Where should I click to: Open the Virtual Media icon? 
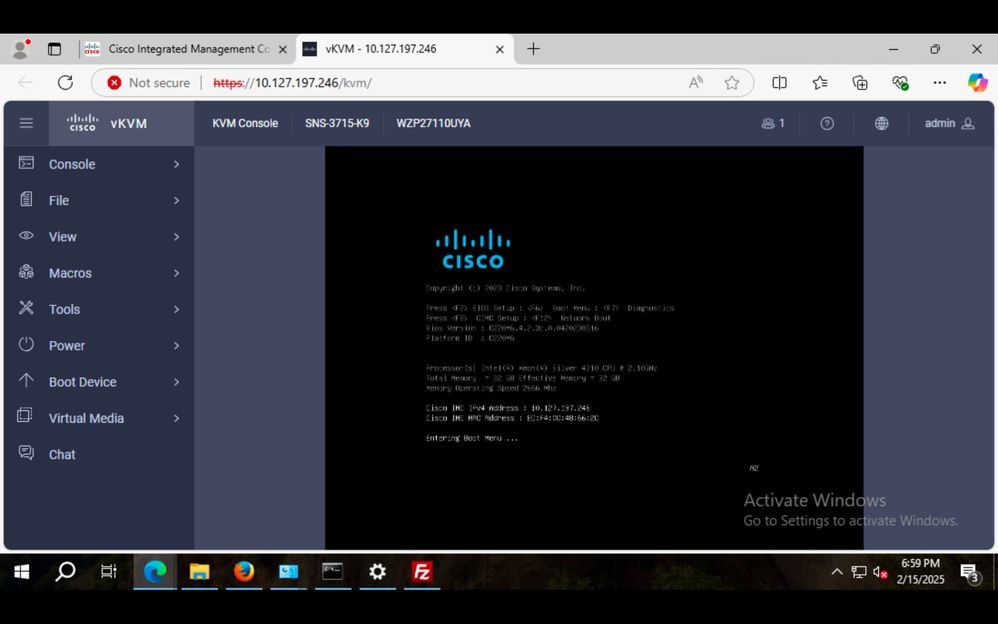(x=25, y=416)
